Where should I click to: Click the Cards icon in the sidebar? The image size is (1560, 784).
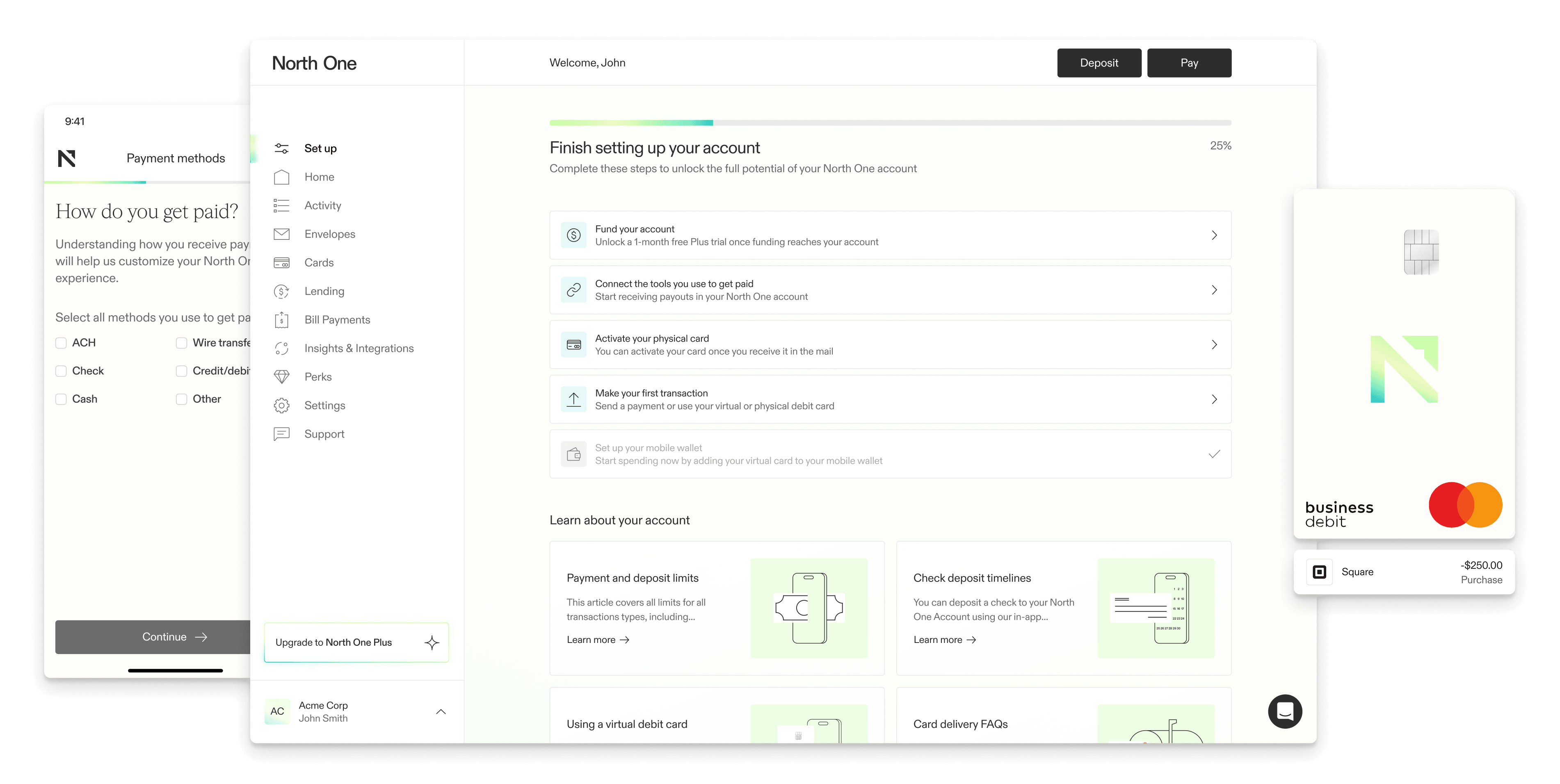coord(281,262)
